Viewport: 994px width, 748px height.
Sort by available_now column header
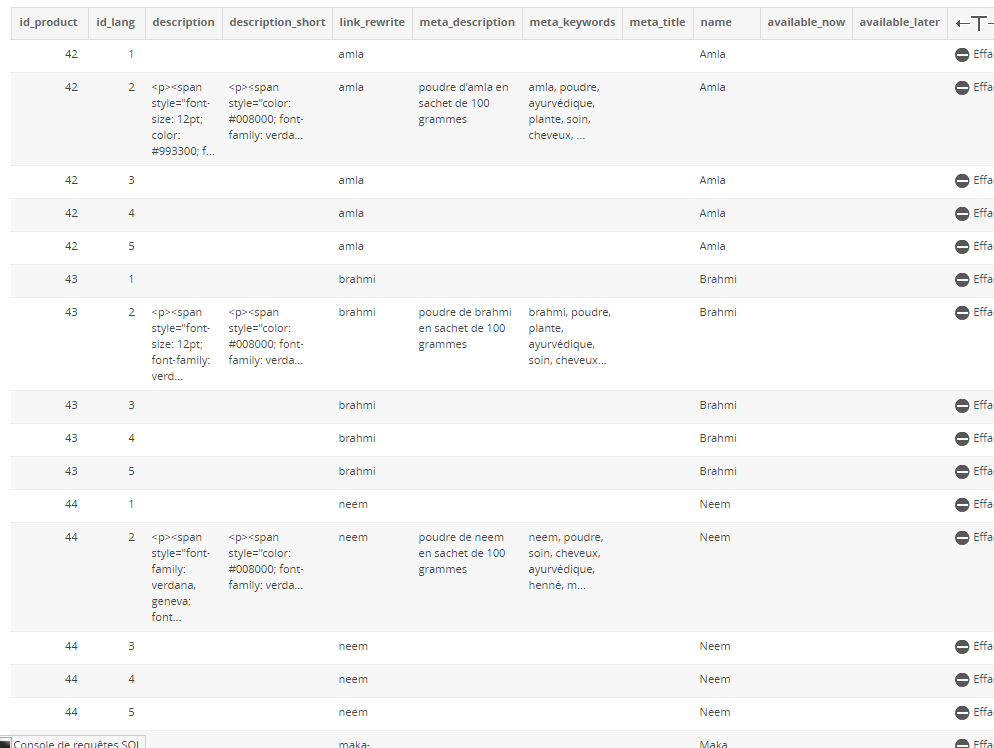click(x=806, y=22)
